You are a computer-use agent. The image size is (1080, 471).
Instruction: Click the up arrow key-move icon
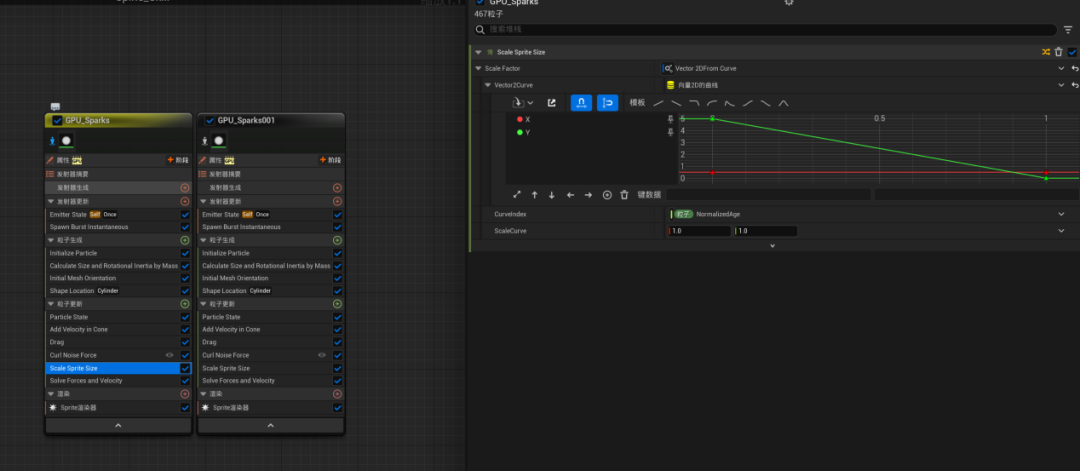pyautogui.click(x=534, y=195)
